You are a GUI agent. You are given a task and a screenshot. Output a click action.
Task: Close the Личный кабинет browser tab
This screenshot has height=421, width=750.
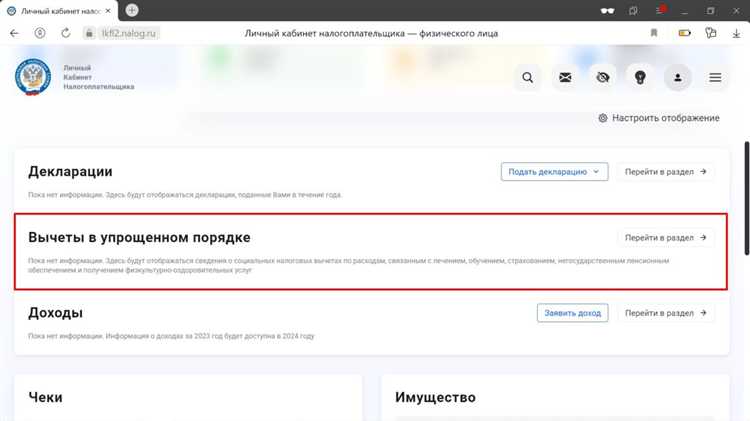[108, 11]
